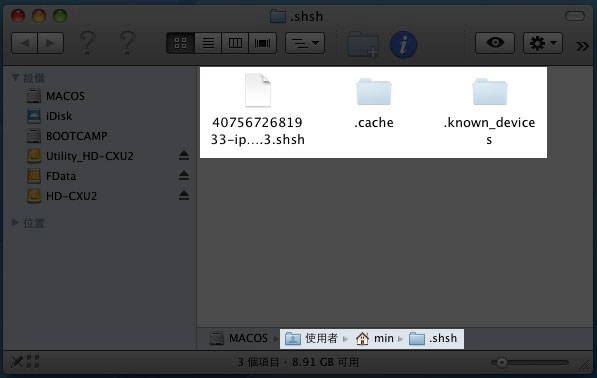Viewport: 597px width, 378px height.
Task: Click the folder proxy icon in the title bar
Action: pyautogui.click(x=278, y=16)
